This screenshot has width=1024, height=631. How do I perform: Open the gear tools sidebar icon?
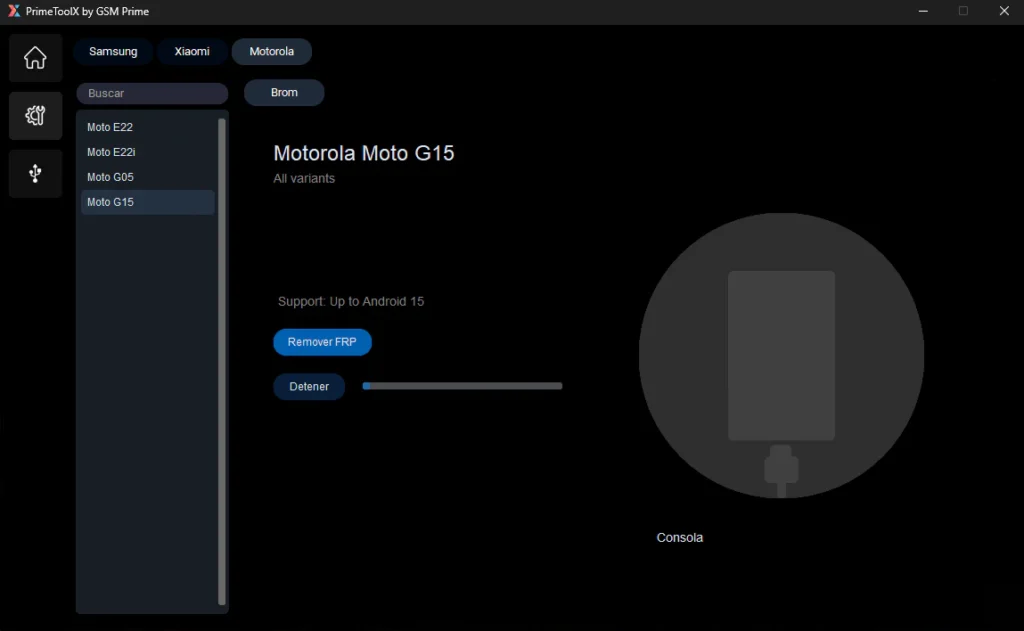35,116
